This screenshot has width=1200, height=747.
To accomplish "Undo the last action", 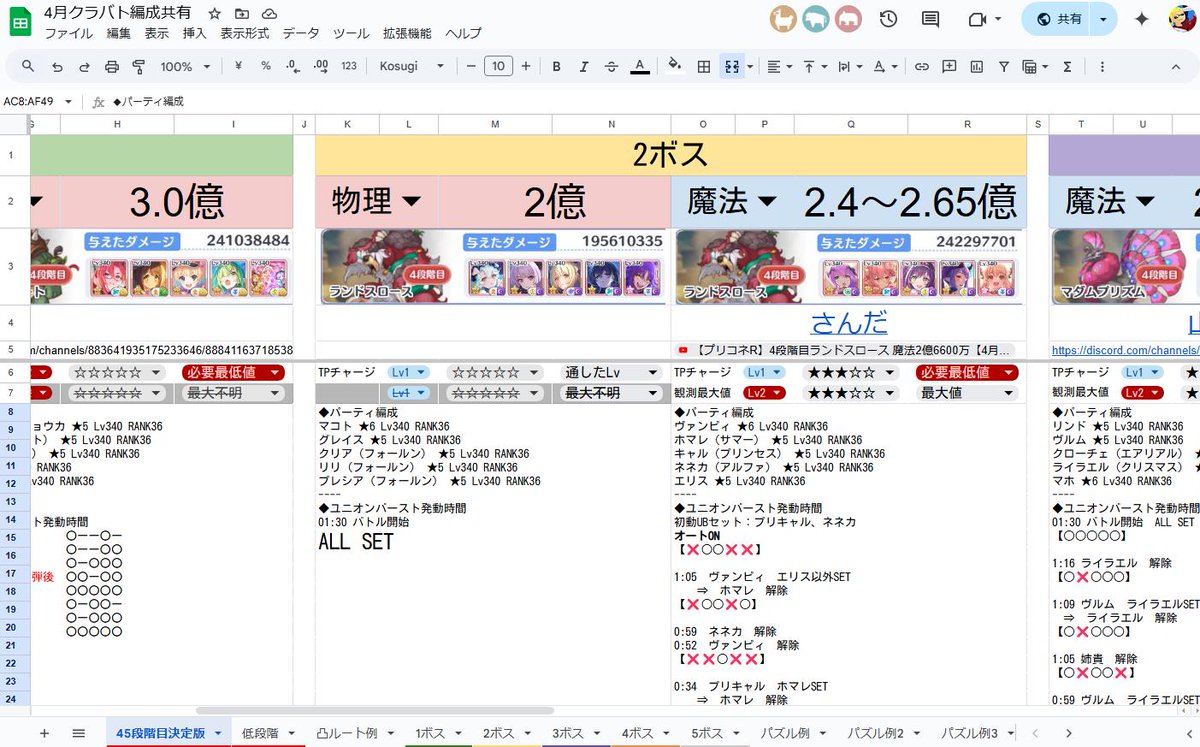I will pos(57,66).
